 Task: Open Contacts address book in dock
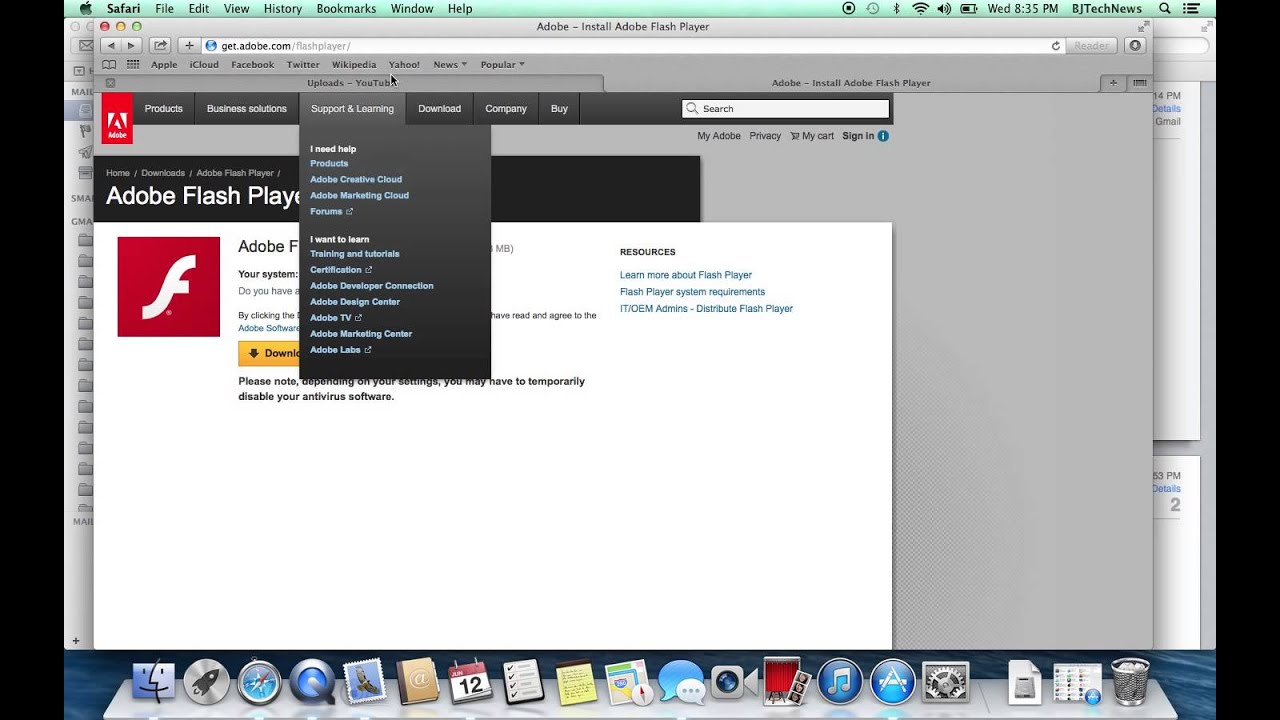click(417, 682)
